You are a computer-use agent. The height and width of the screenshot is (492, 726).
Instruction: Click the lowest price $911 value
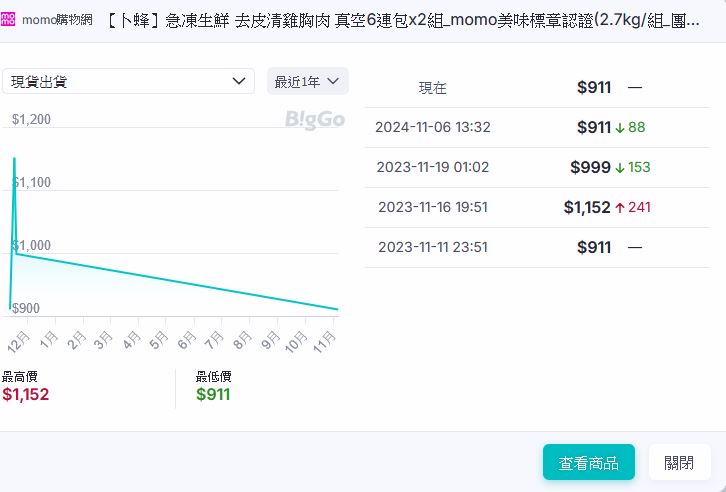click(213, 395)
